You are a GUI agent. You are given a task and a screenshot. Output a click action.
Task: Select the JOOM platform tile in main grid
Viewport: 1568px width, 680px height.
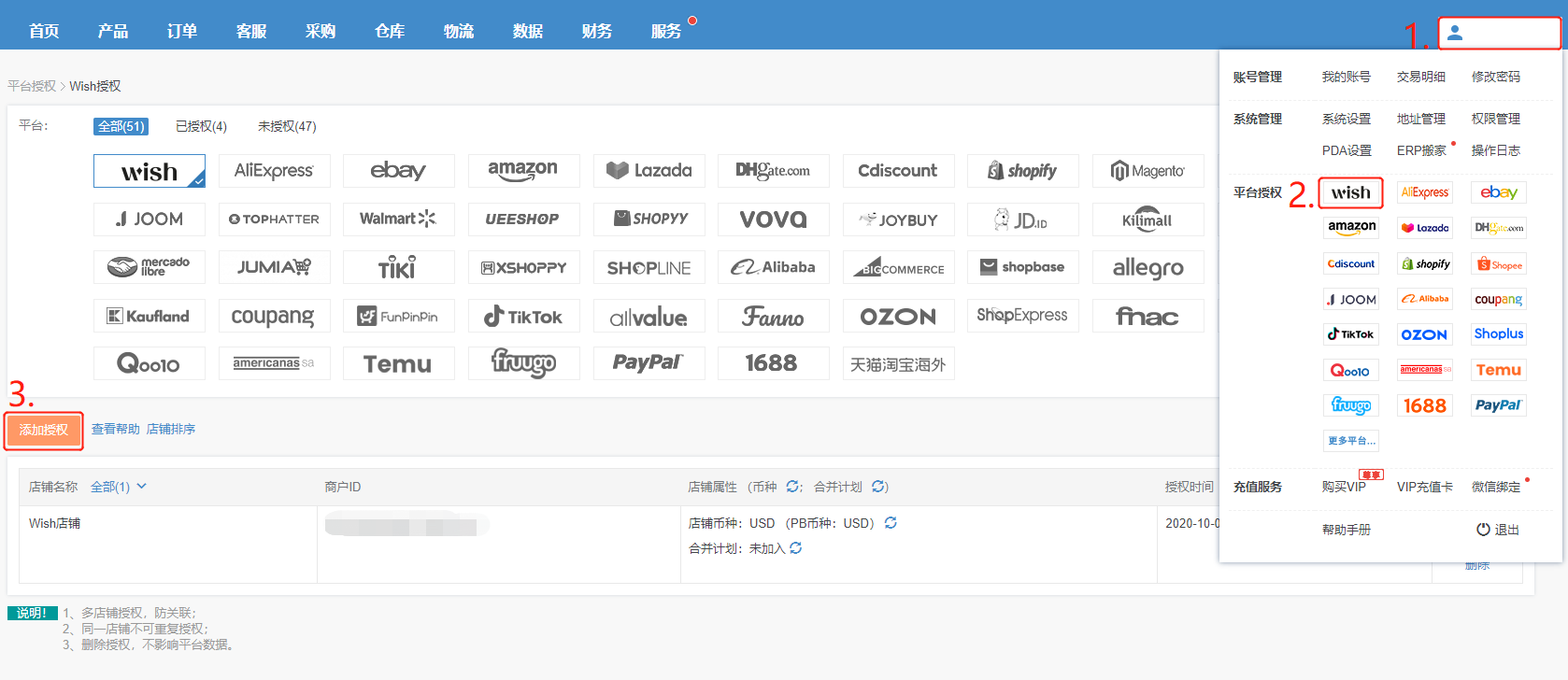[x=150, y=220]
